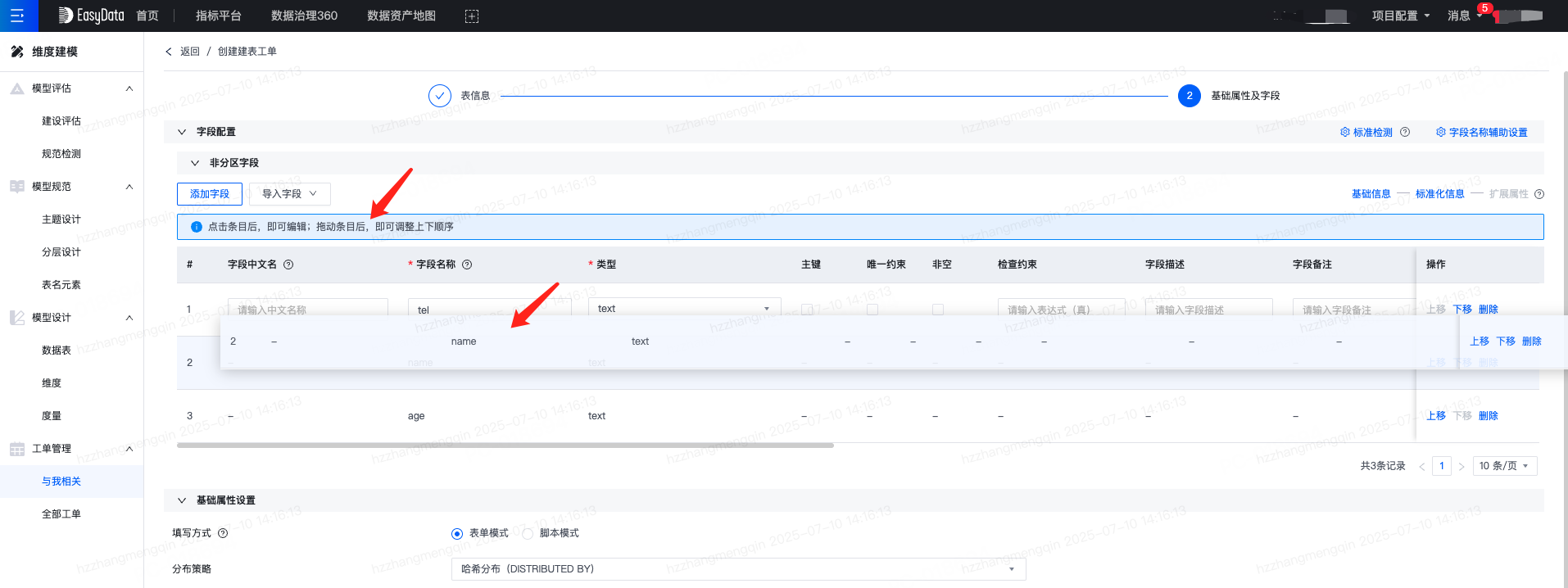Open the 10 条/页 page size dropdown
1568x588 pixels.
(1504, 466)
